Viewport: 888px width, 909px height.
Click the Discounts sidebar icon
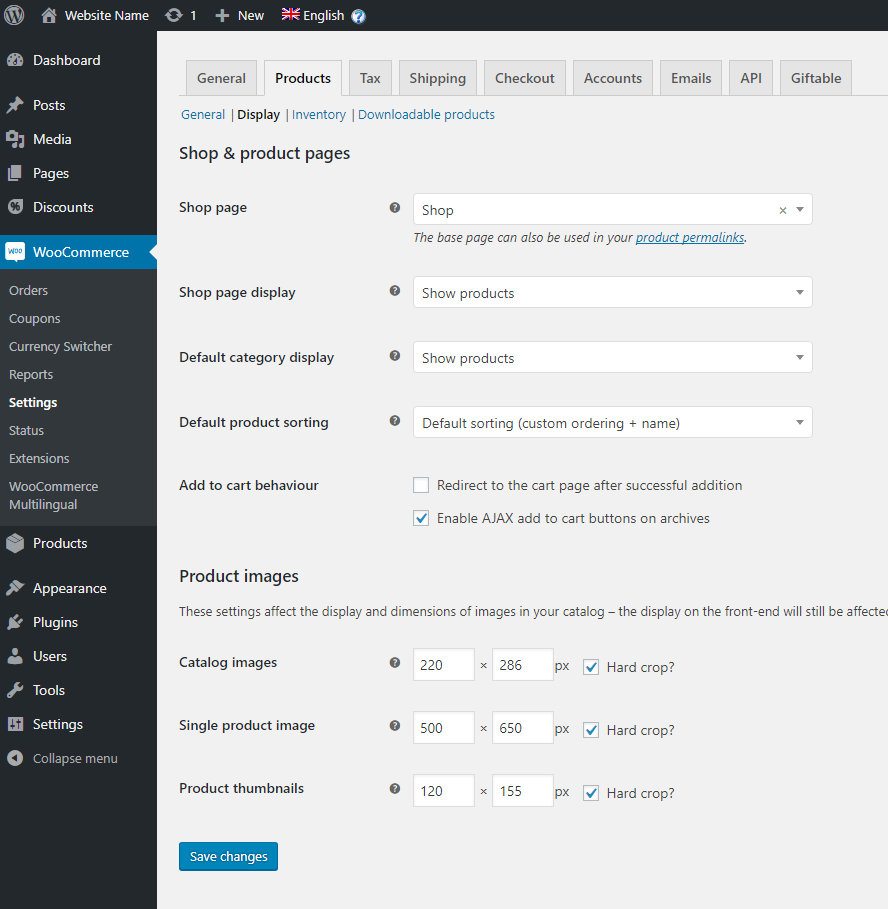(x=15, y=207)
